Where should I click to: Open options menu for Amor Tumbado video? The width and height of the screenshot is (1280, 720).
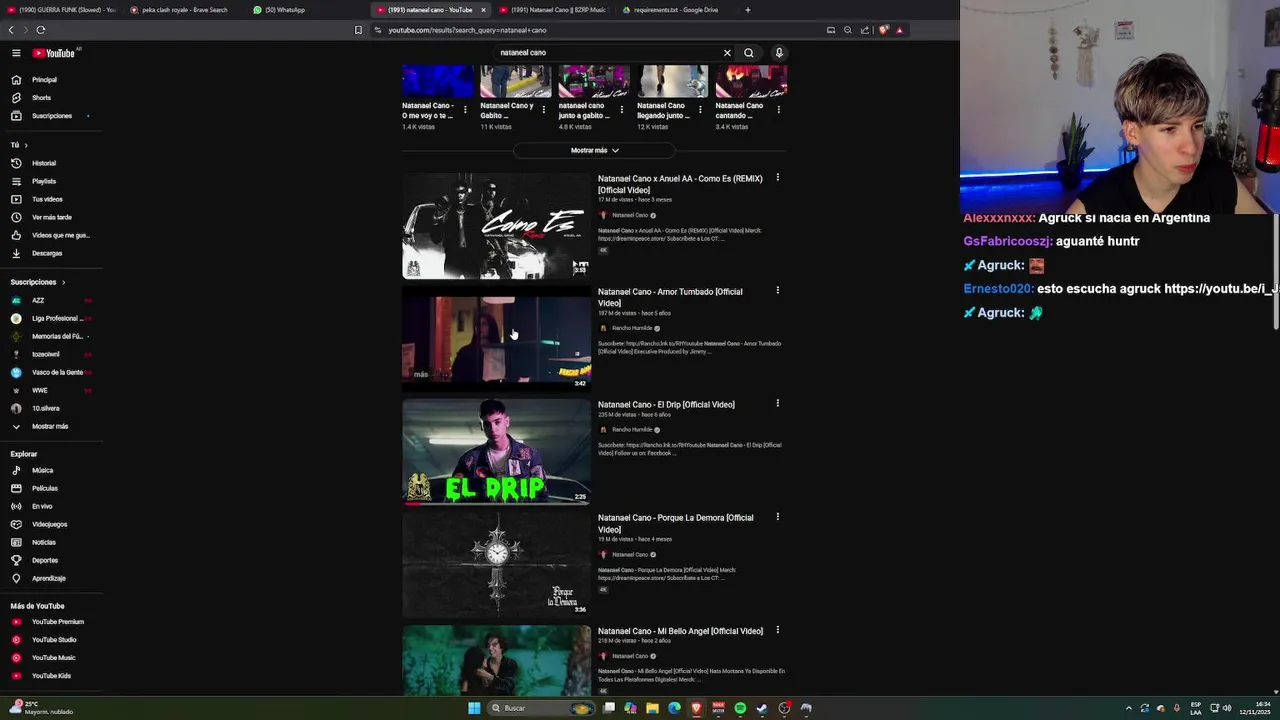pyautogui.click(x=778, y=291)
